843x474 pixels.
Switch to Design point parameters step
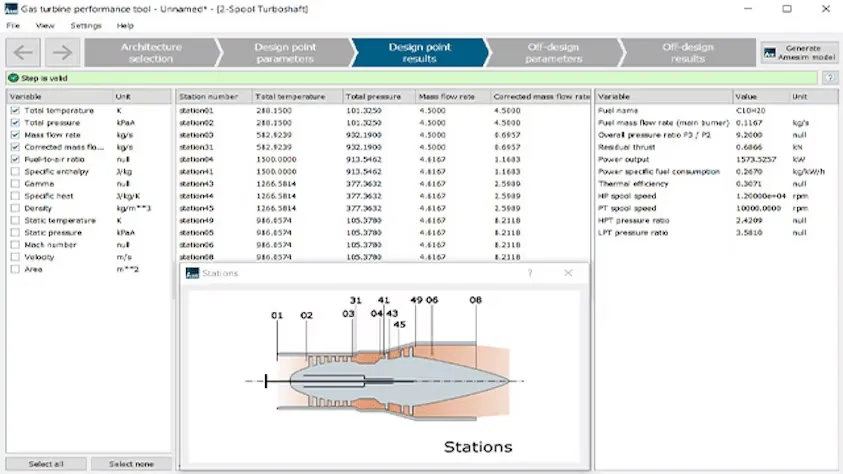(x=284, y=53)
